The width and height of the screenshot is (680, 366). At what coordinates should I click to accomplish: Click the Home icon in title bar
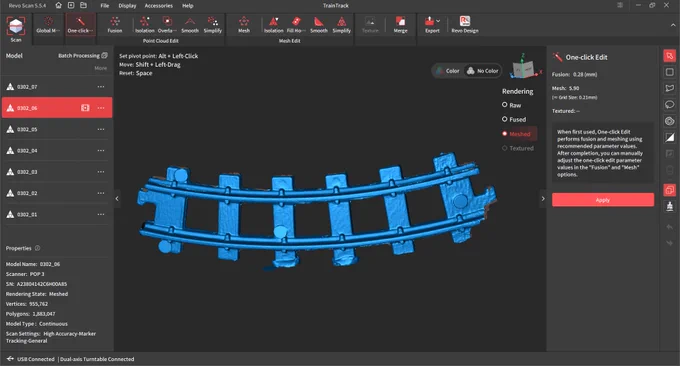tap(59, 5)
